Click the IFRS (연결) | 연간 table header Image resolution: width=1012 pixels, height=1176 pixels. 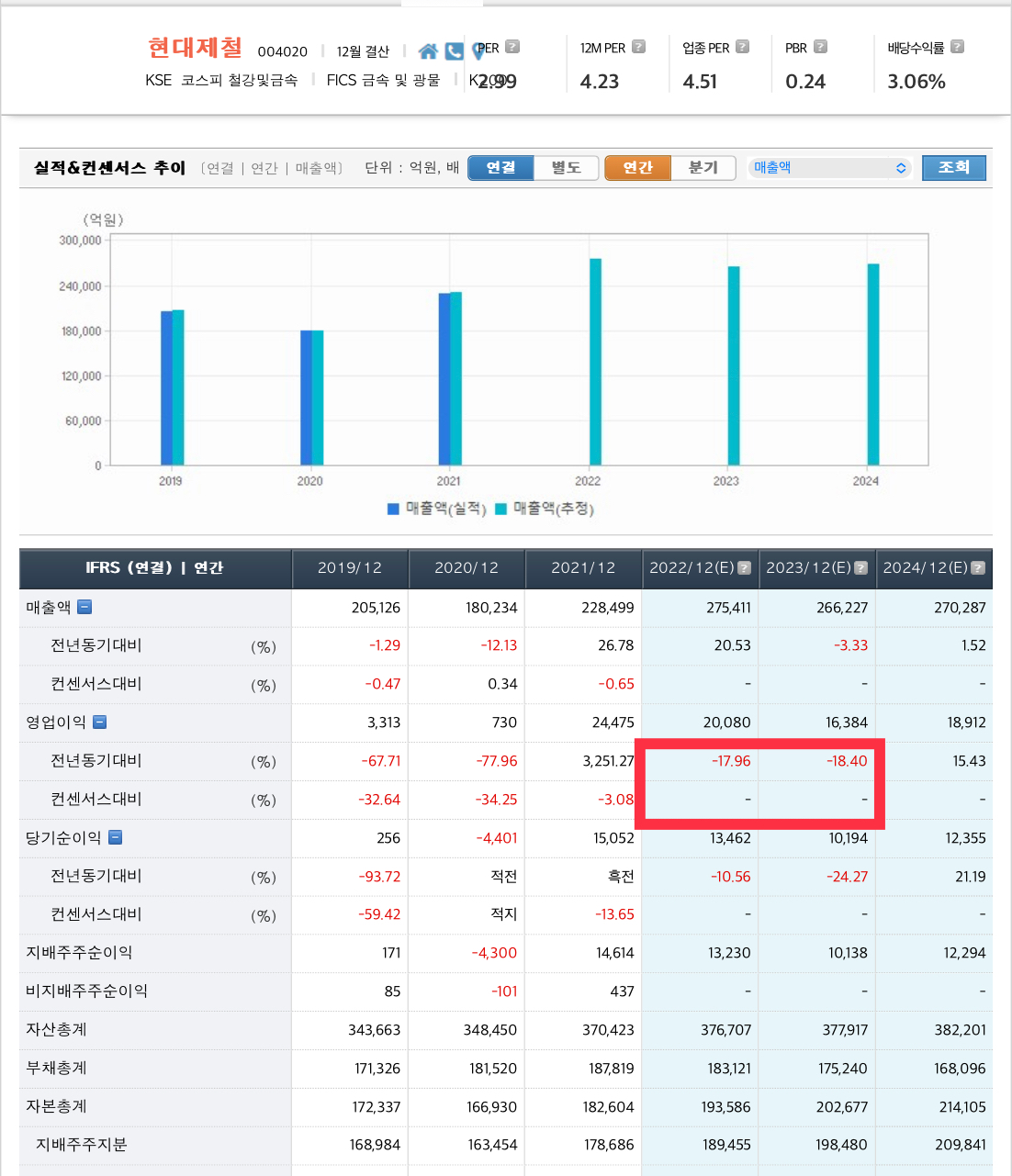tap(155, 568)
